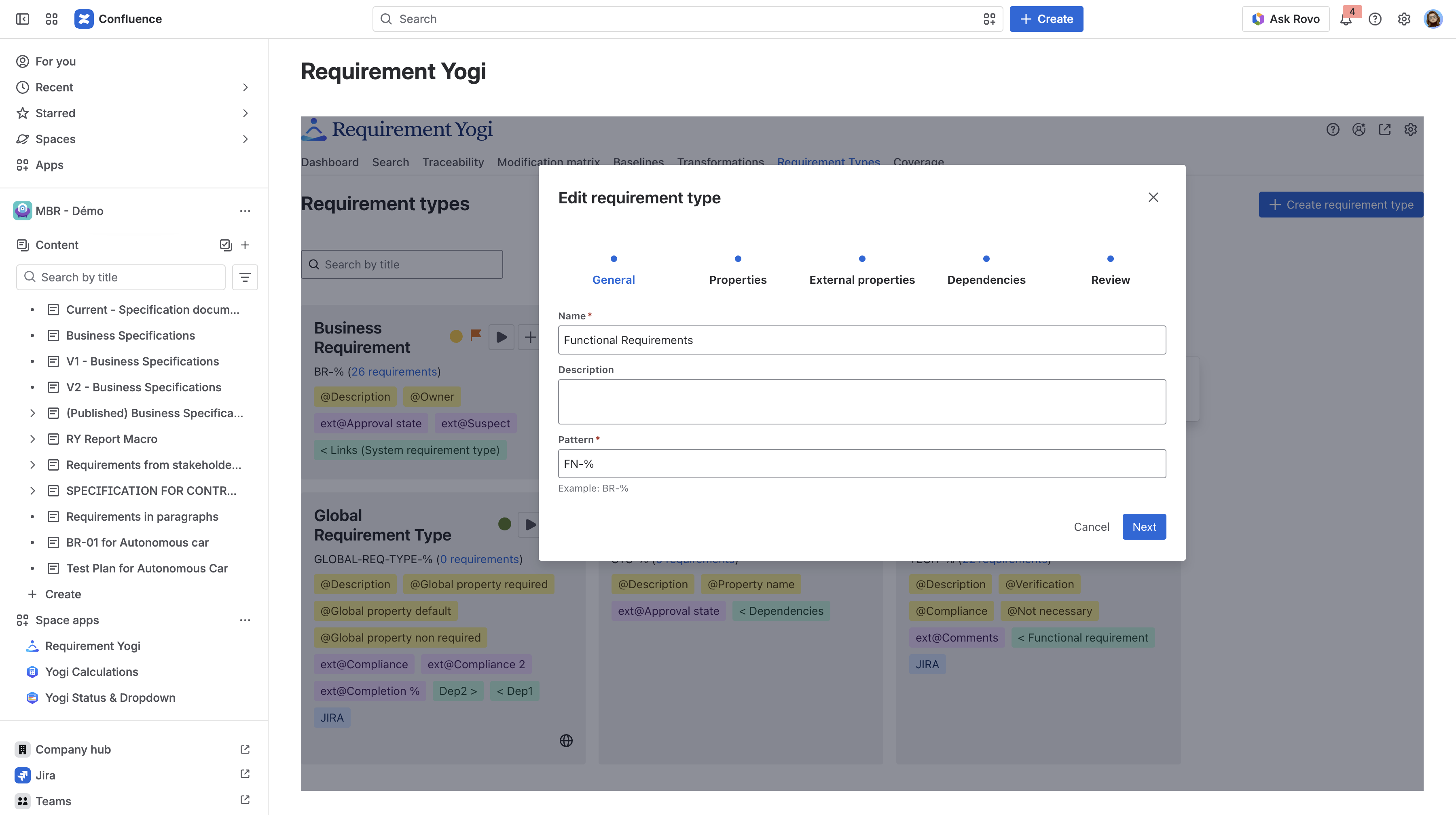Click the flag icon on Business Requirement
Screen dimensions: 1456x815
tap(476, 336)
